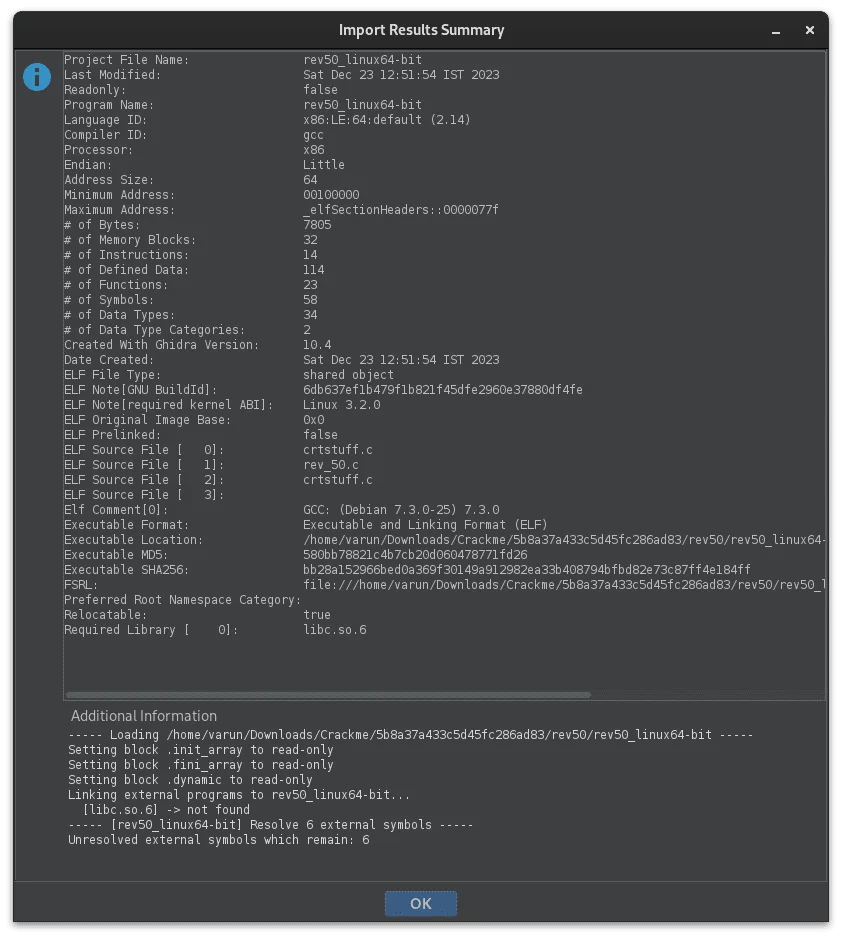Click the Import Results Summary title bar
Viewport: 842px width, 938px height.
tap(421, 30)
